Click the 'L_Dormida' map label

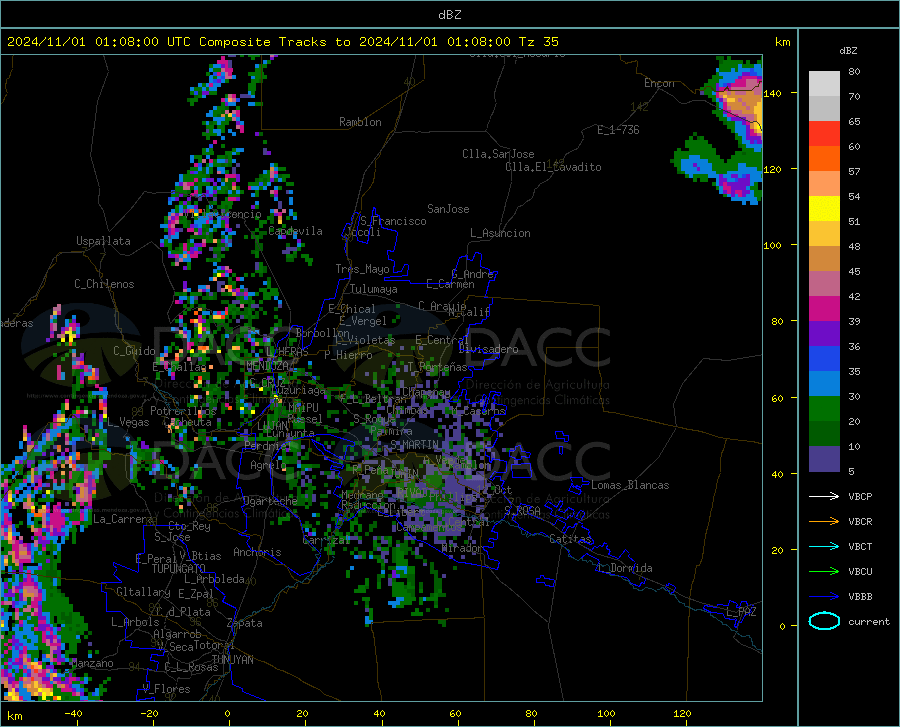[624, 568]
